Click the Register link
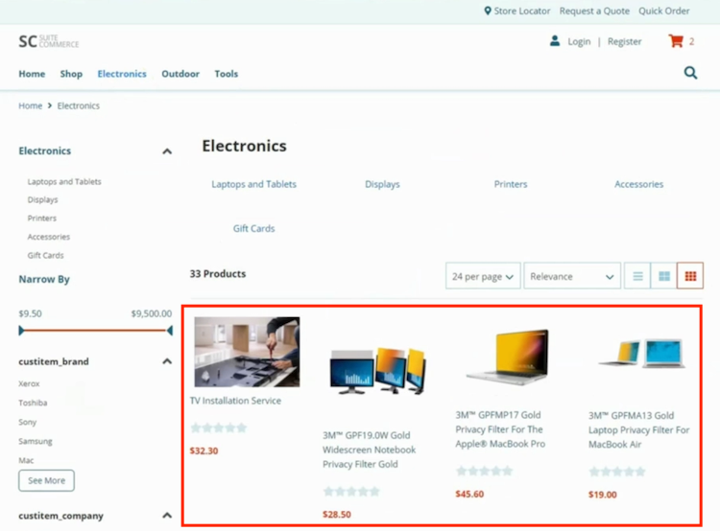Screen dimensions: 720x531 tap(624, 42)
